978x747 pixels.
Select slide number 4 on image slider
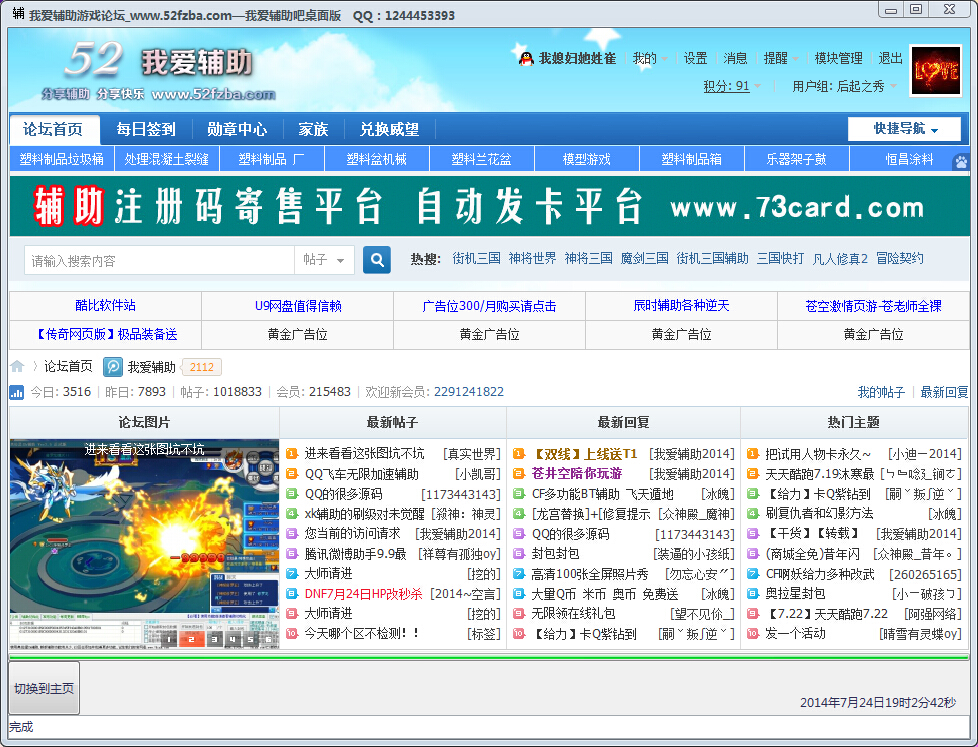(232, 639)
